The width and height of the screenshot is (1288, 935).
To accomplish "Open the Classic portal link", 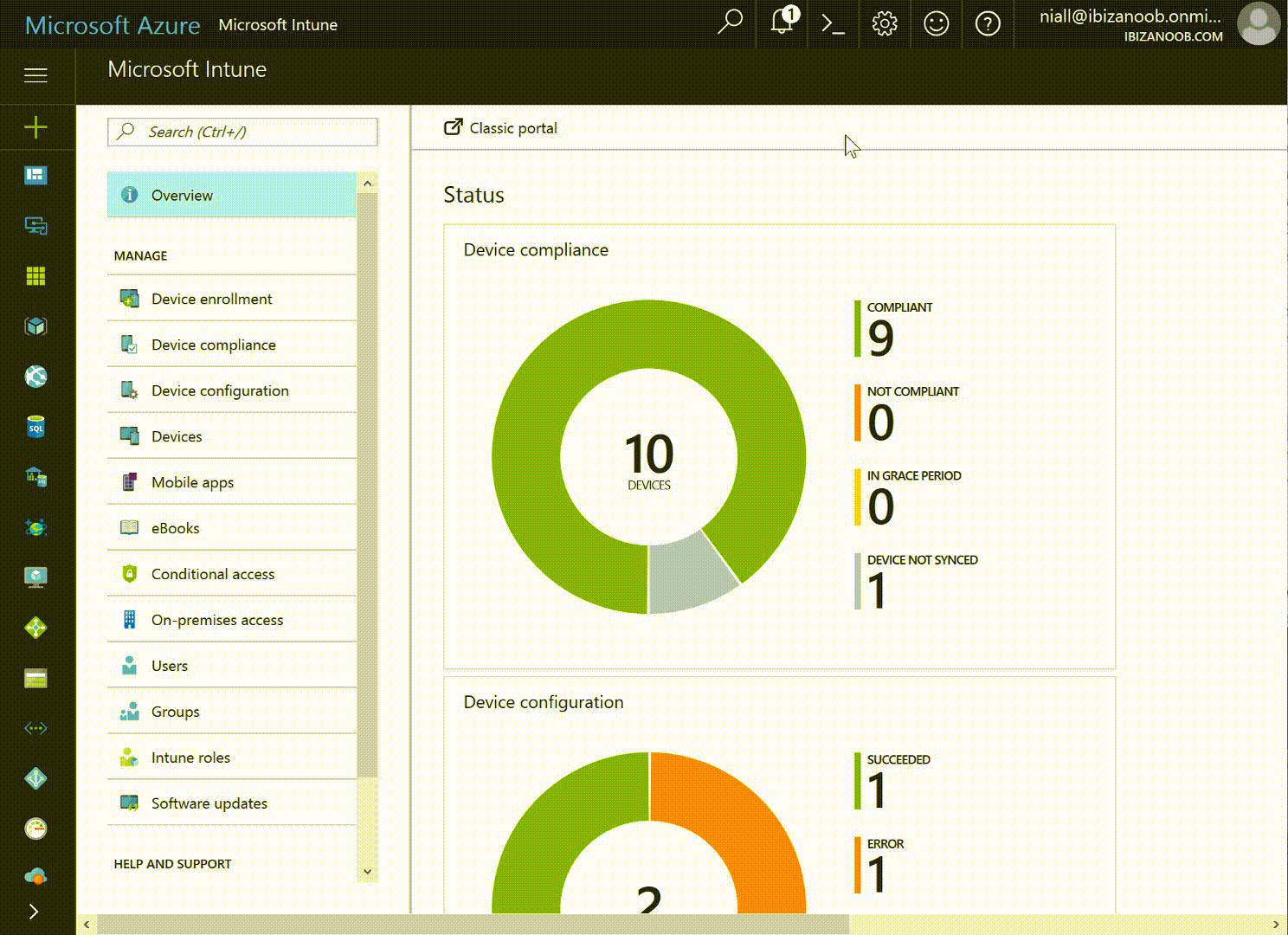I will [500, 128].
